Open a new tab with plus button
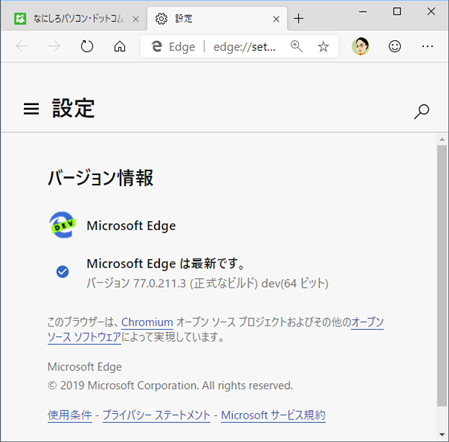The height and width of the screenshot is (442, 449). tap(299, 19)
